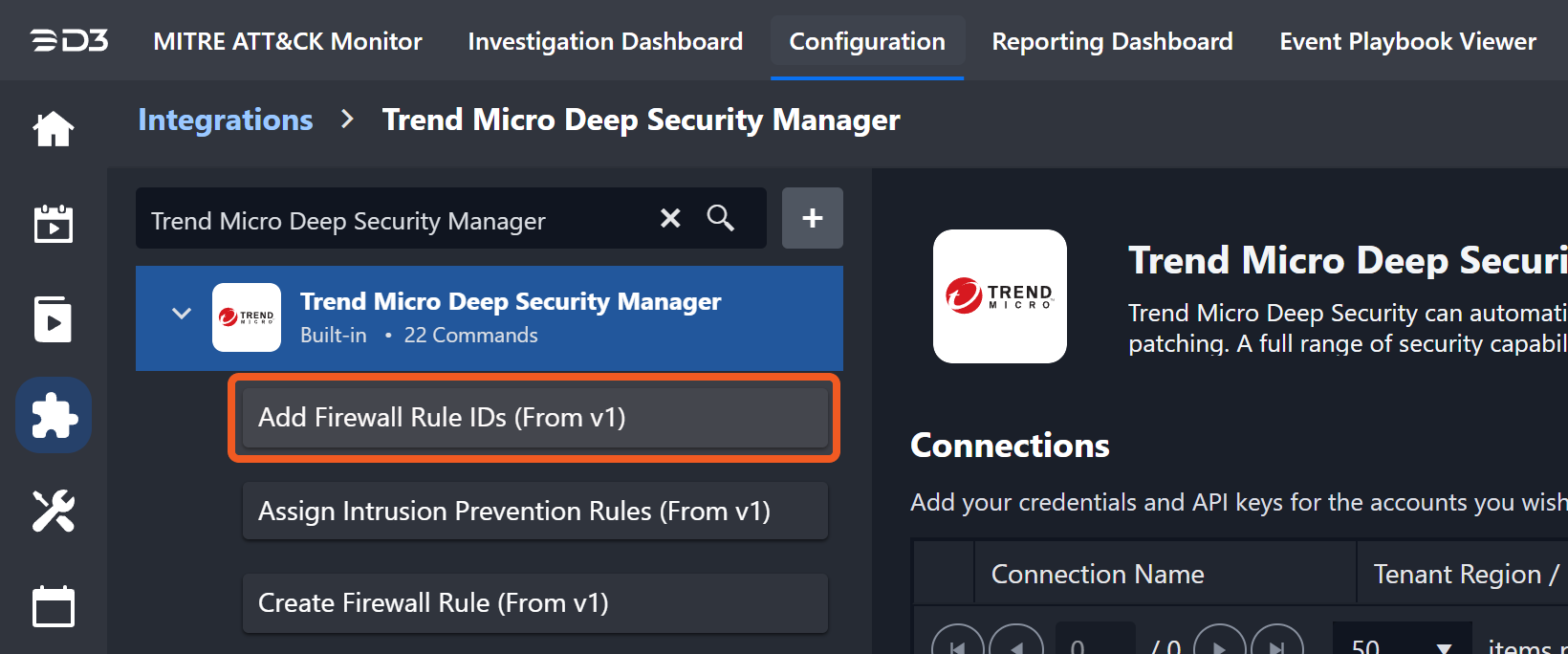
Task: Open the Investigation Dashboard tab
Action: pos(605,41)
